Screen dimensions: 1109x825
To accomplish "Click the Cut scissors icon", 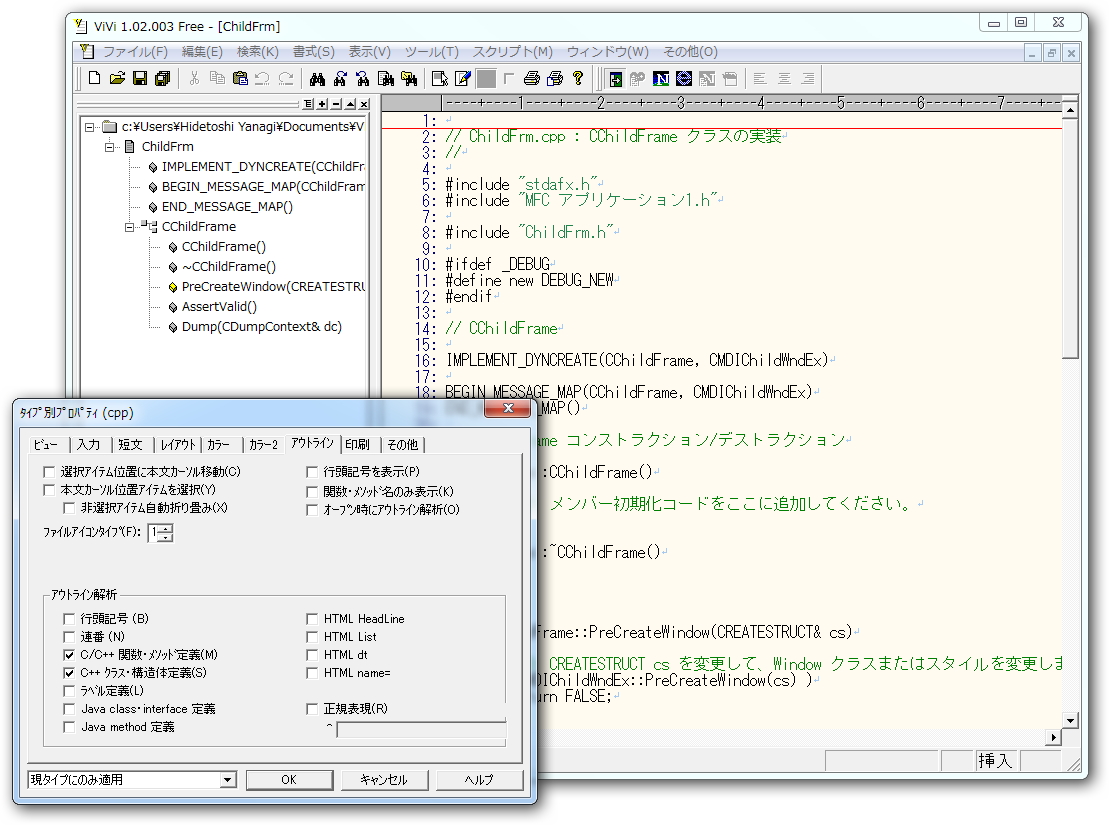I will 194,79.
